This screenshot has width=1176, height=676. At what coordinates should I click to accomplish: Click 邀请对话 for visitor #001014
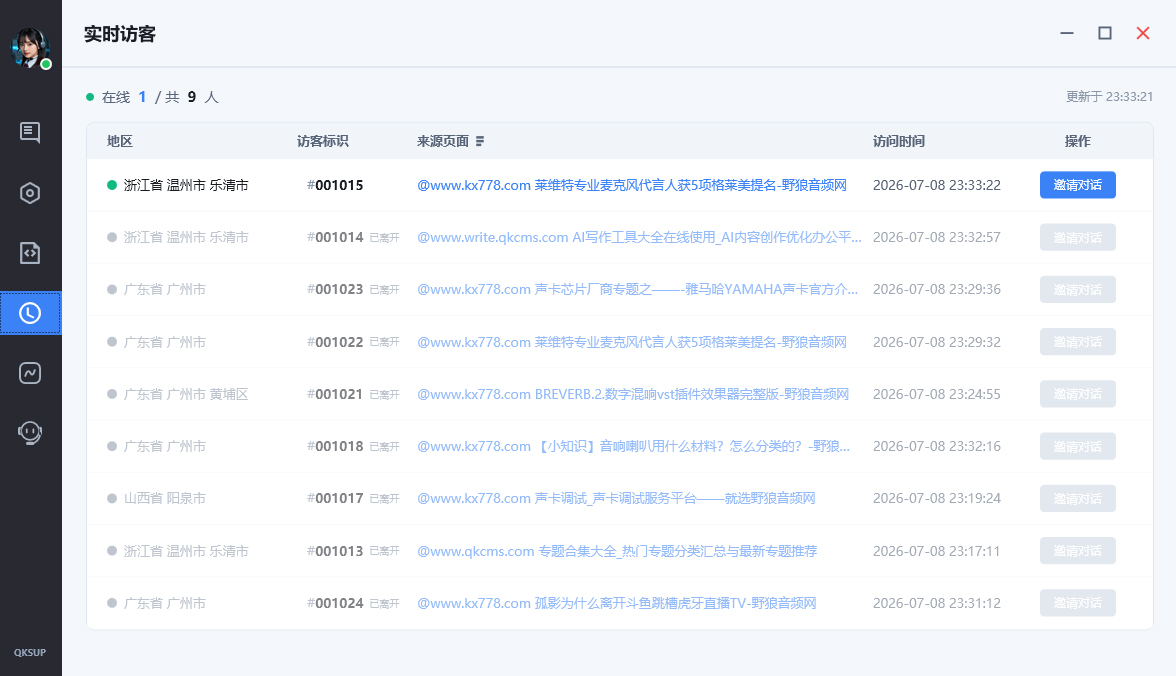1078,237
